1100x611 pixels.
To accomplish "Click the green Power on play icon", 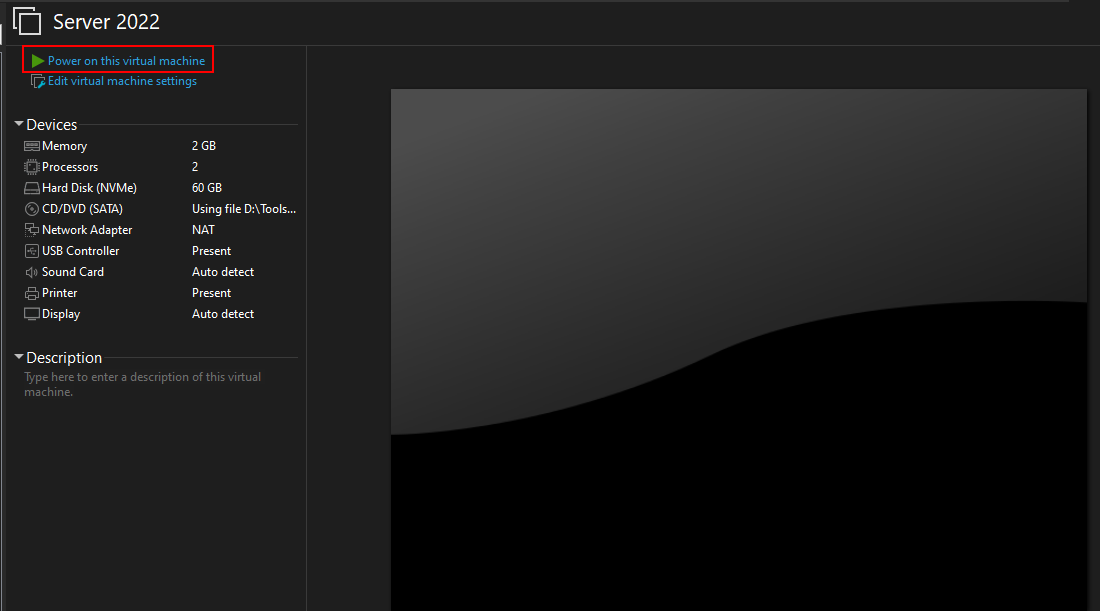I will point(37,61).
